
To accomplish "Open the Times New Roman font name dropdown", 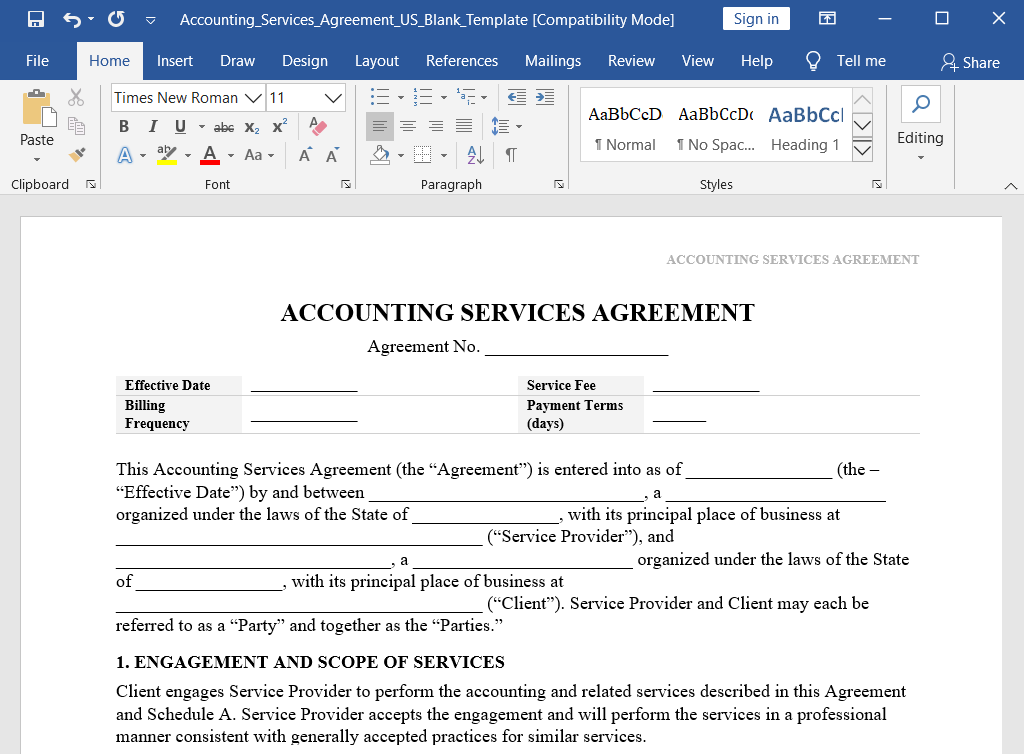I will click(x=253, y=98).
